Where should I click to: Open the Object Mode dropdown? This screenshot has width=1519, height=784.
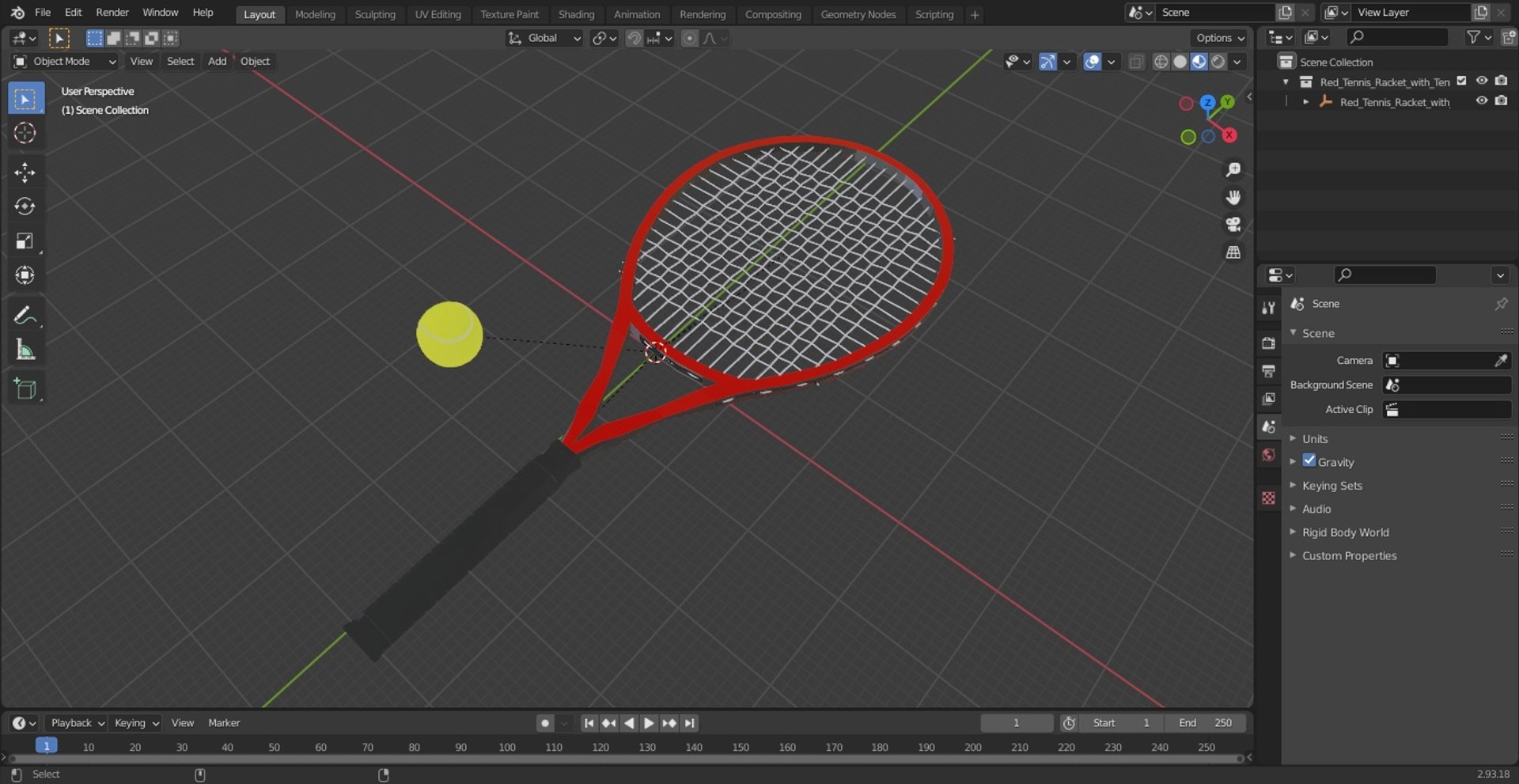click(65, 62)
